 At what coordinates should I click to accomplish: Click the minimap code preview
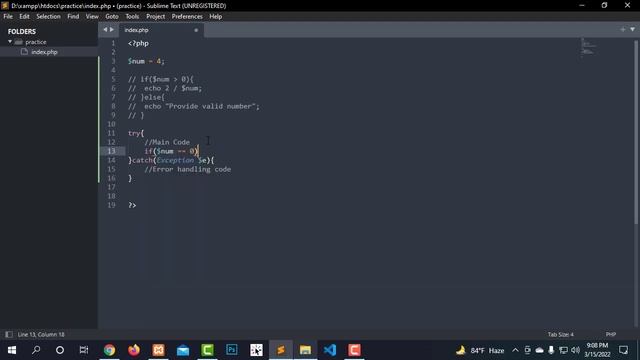tap(588, 48)
